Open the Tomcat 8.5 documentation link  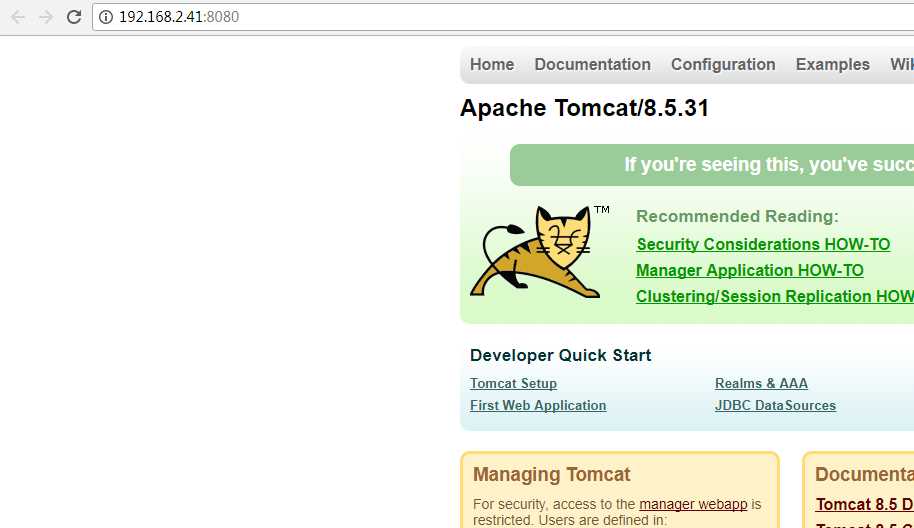[864, 504]
